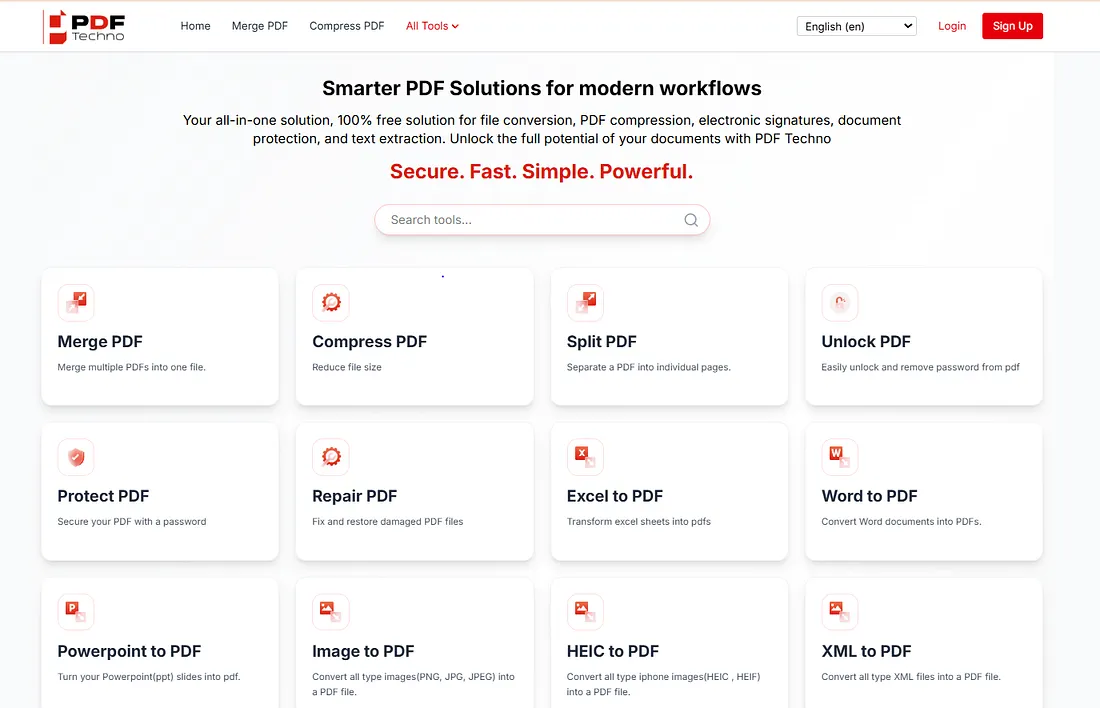The height and width of the screenshot is (708, 1100).
Task: Click the HEIC to PDF icon
Action: pos(585,612)
